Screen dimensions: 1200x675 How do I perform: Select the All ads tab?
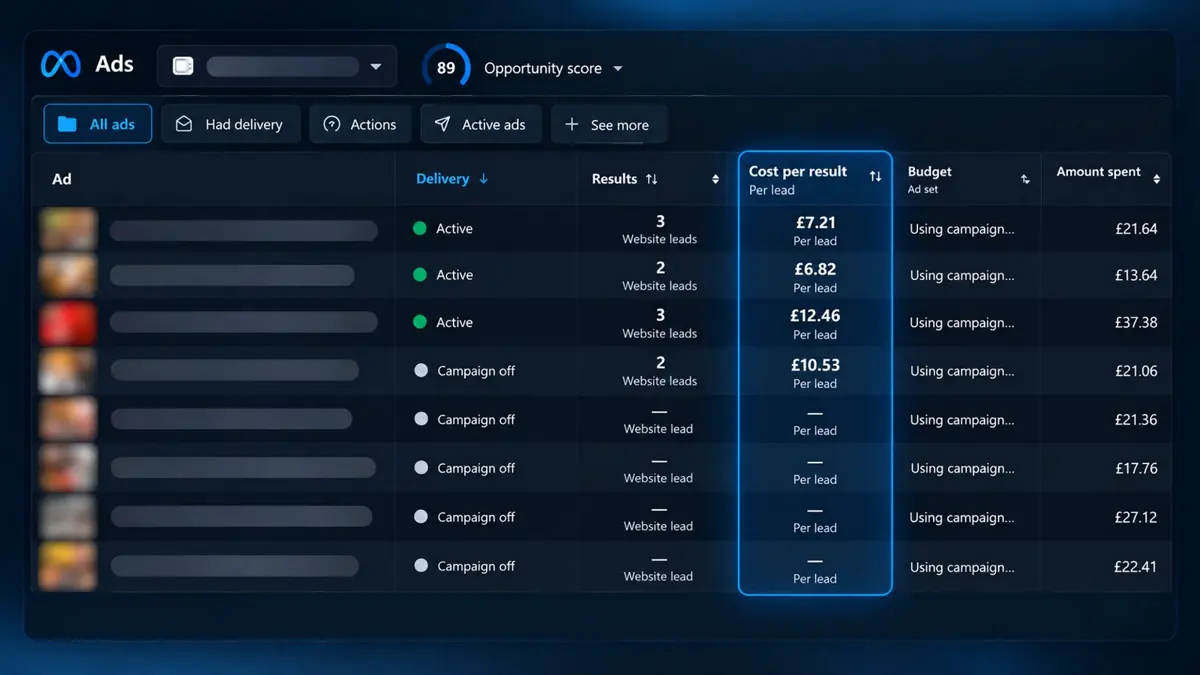[x=98, y=124]
